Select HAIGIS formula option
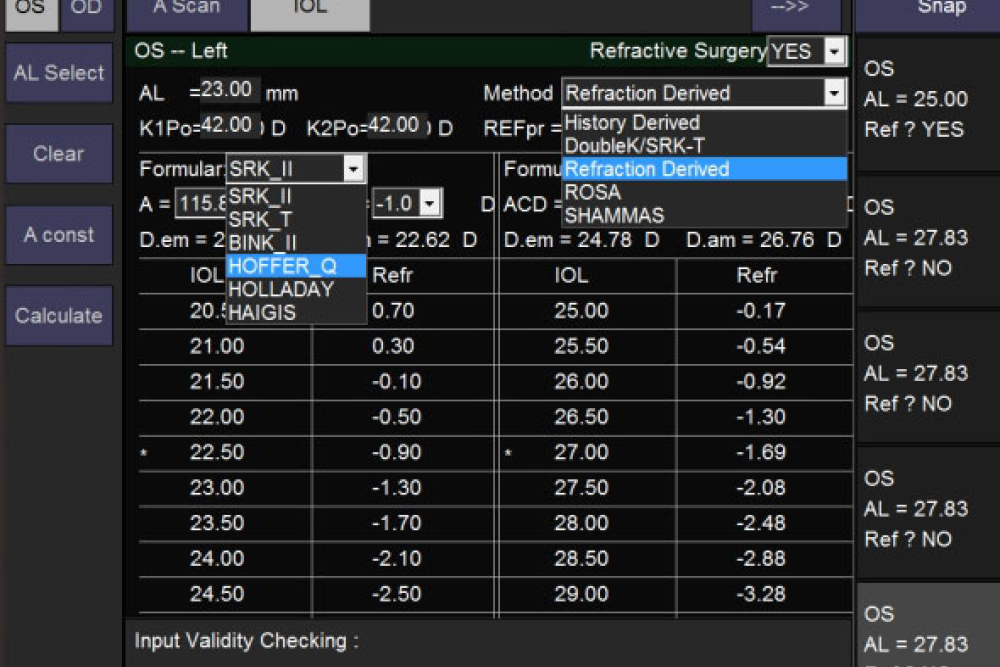 tap(263, 313)
